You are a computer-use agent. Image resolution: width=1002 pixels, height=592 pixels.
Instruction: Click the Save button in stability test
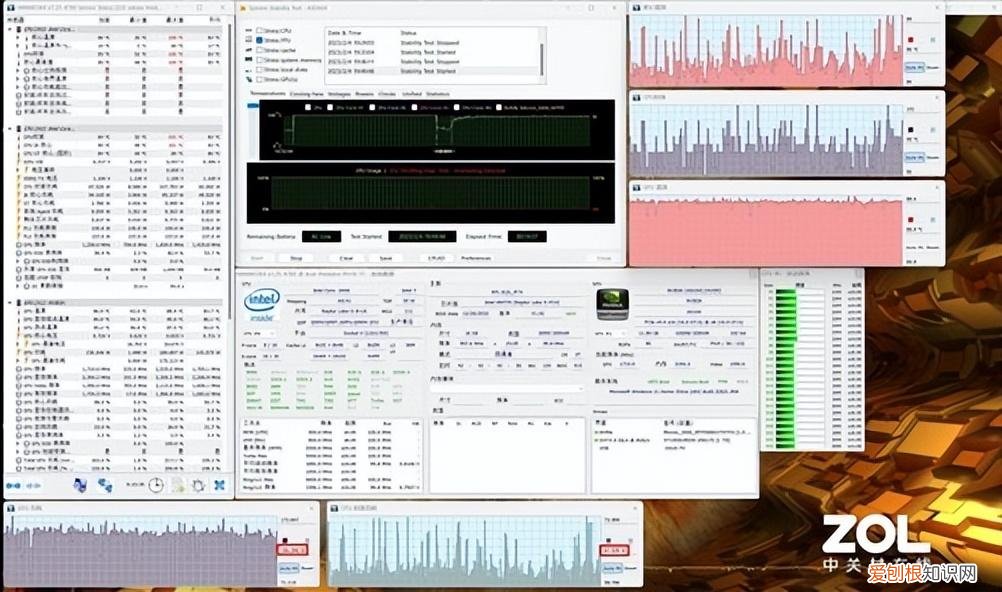[384, 257]
